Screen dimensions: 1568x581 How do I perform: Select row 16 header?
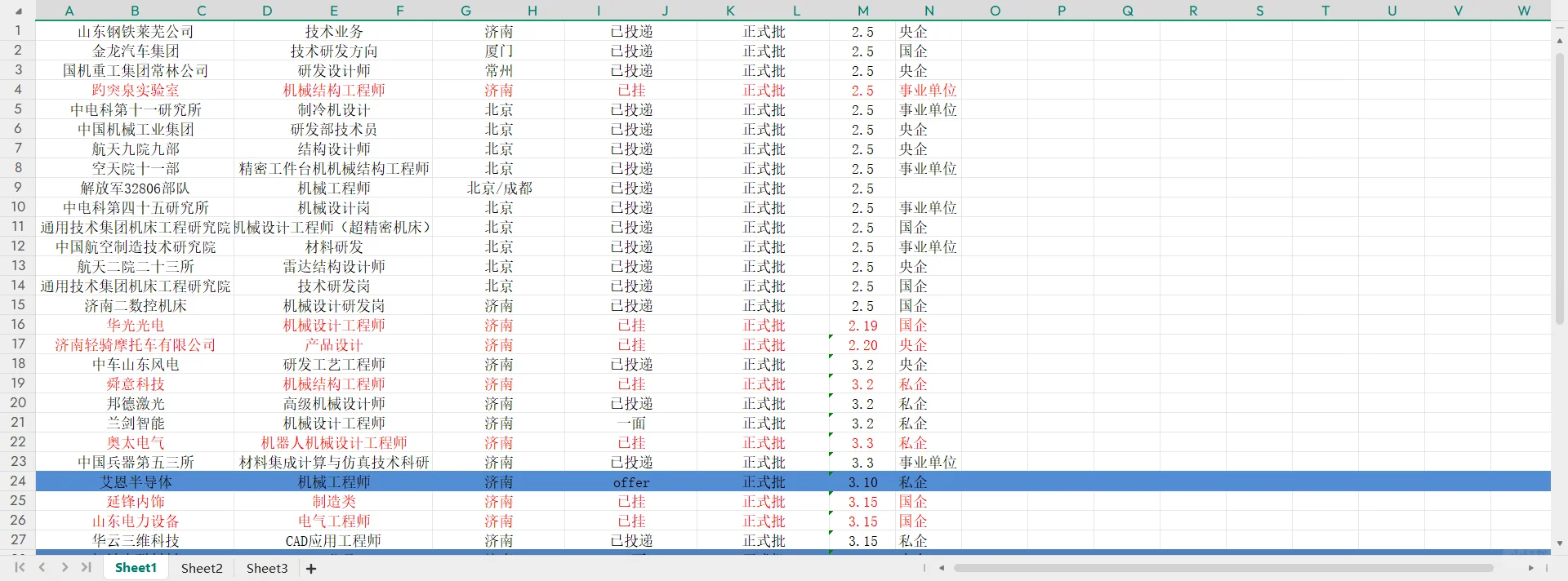click(18, 325)
